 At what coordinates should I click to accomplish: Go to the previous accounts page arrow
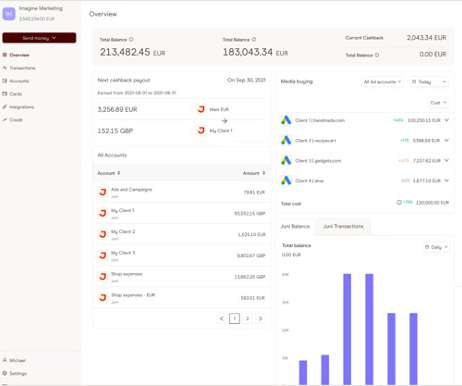click(222, 319)
